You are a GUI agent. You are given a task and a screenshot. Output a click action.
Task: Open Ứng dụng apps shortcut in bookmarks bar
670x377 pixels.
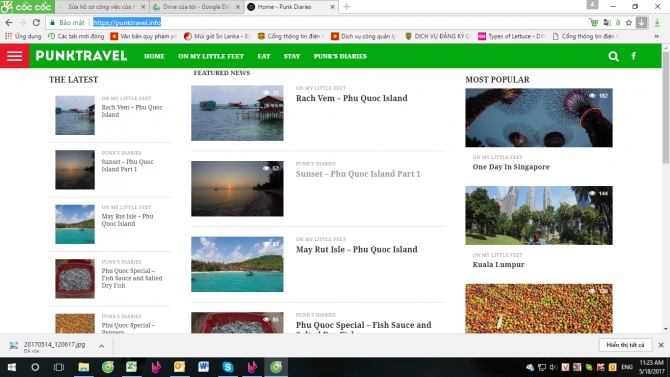[x=23, y=36]
